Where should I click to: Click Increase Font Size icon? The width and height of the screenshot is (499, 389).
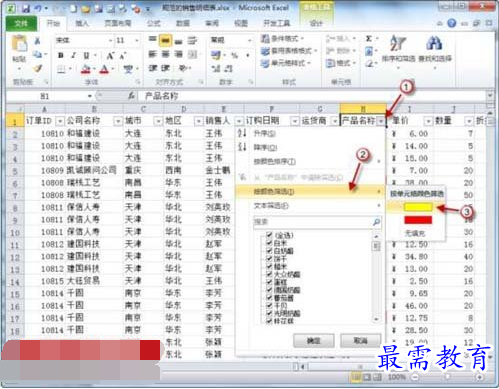pyautogui.click(x=110, y=56)
